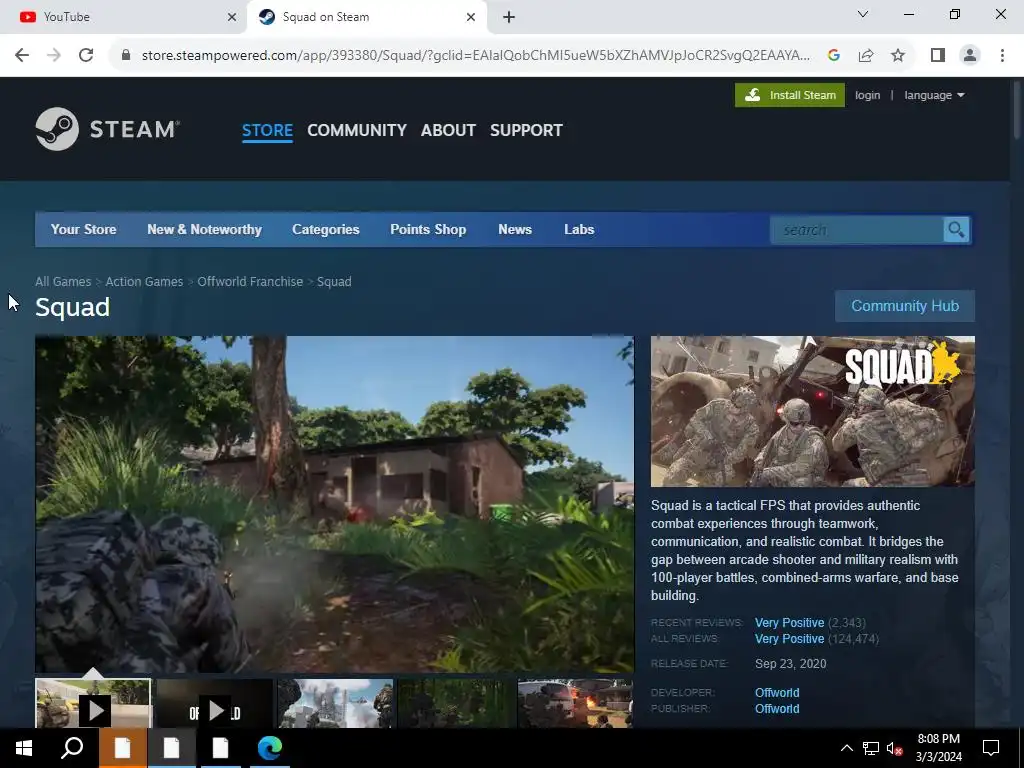Click the Squad capsule header image
Image resolution: width=1024 pixels, height=768 pixels.
[812, 411]
